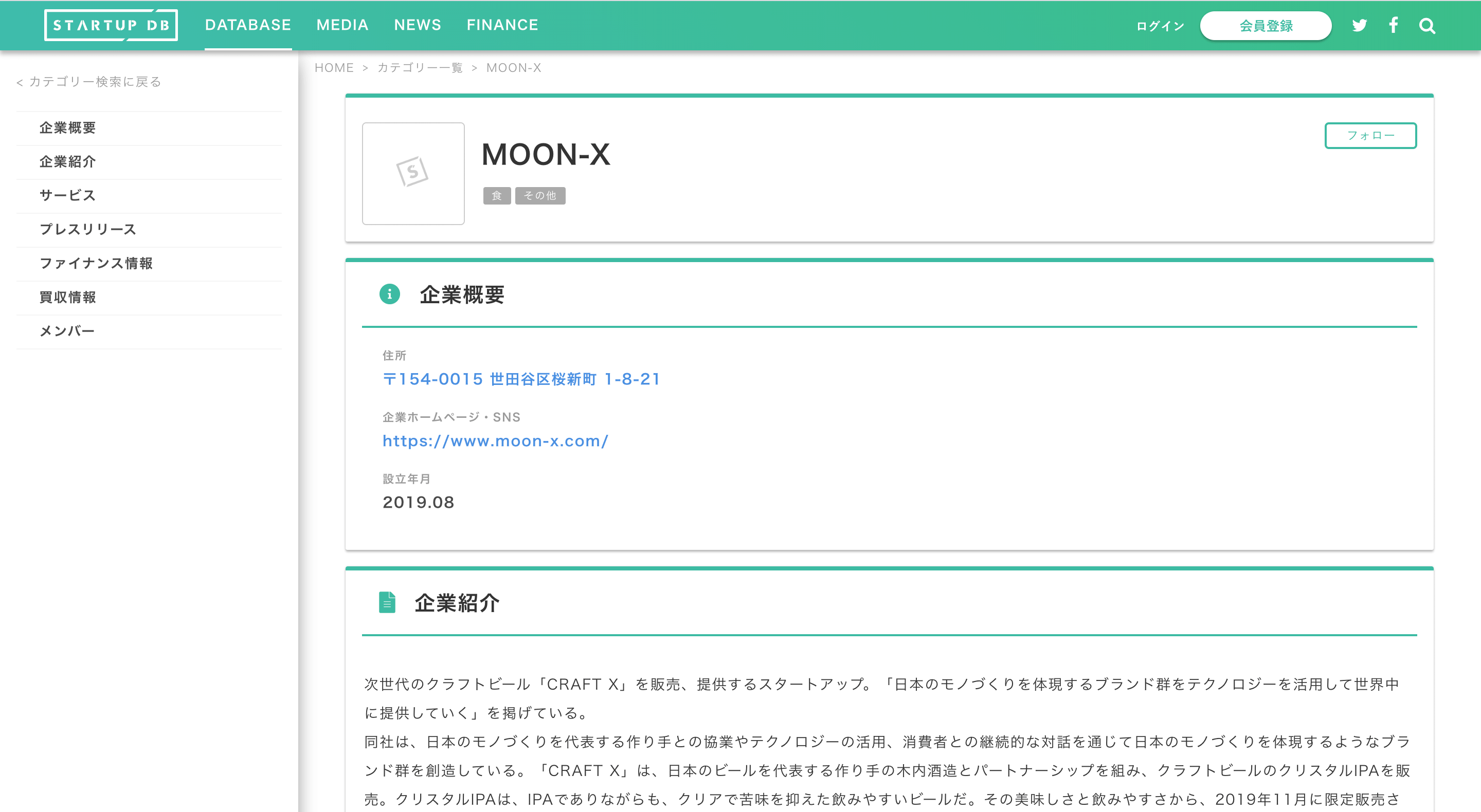Select the その他 category tag
The height and width of the screenshot is (812, 1481).
(540, 195)
